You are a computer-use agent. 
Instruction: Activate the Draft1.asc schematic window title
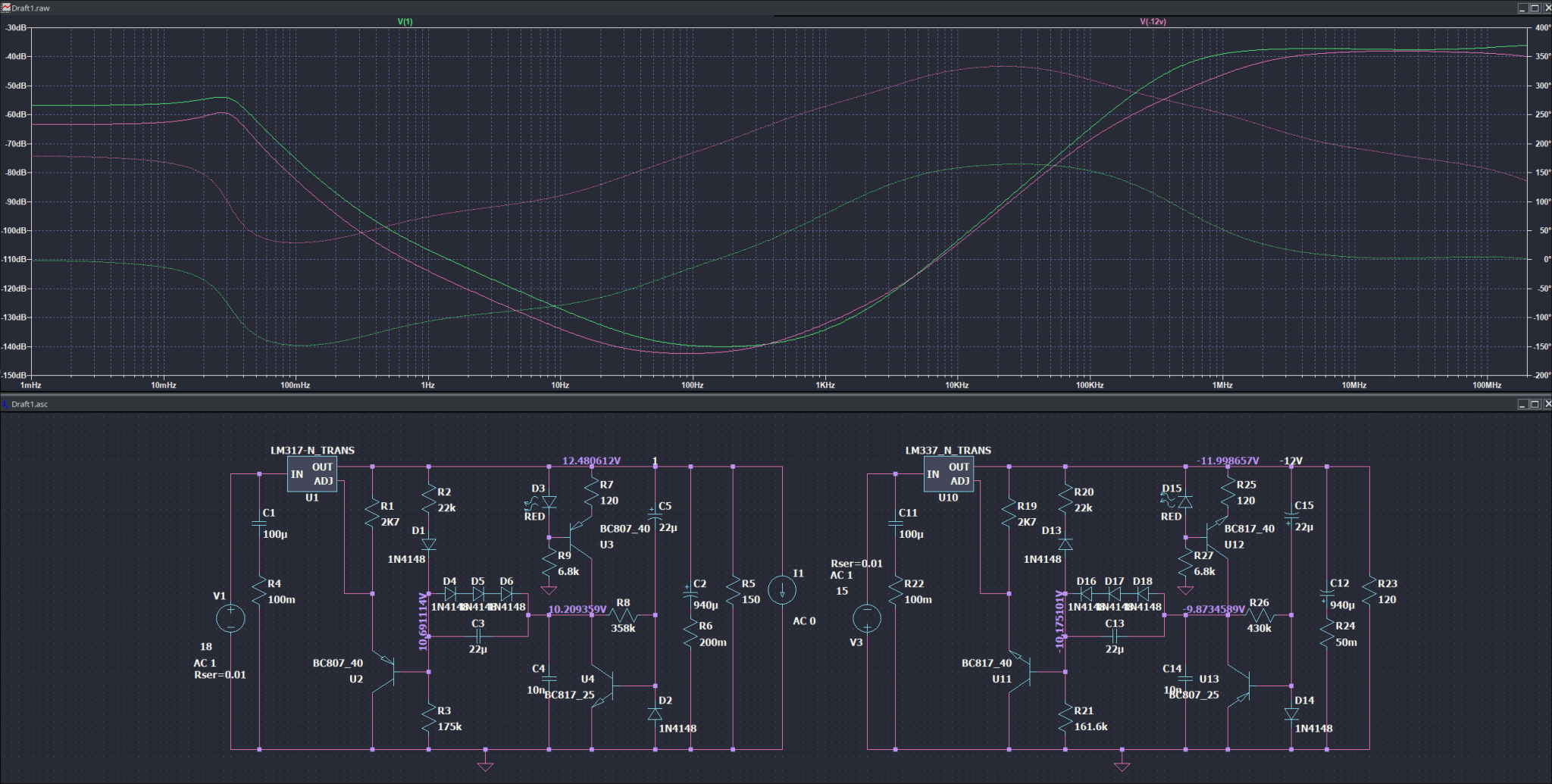click(x=30, y=404)
